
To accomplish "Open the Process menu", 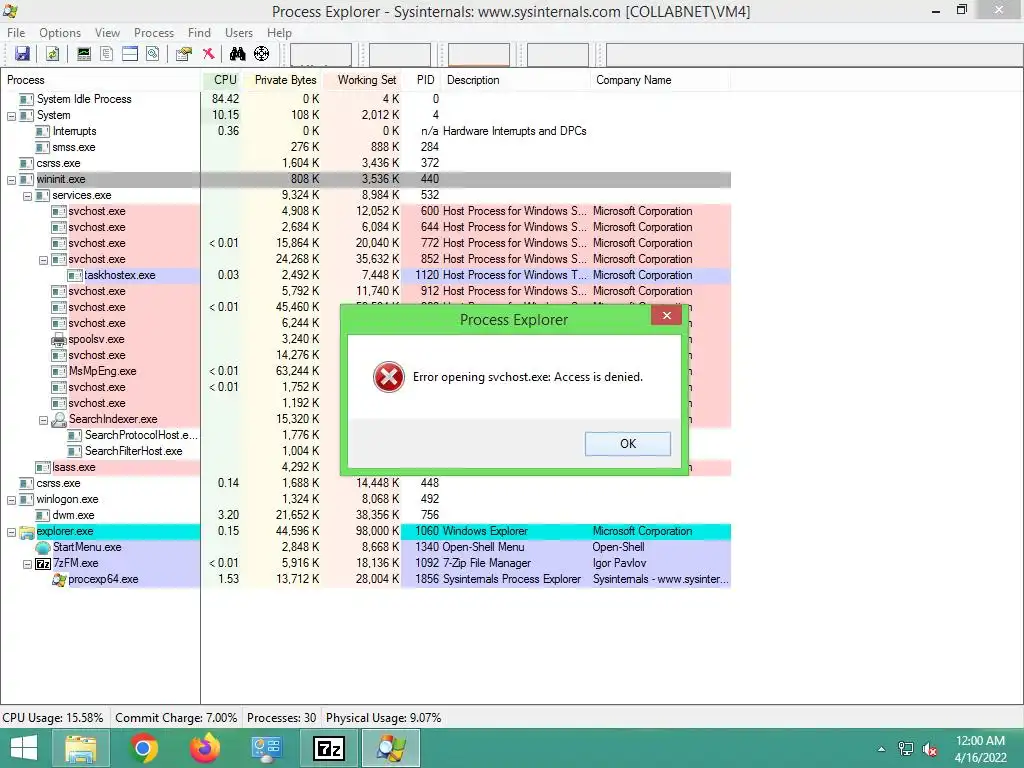I will [153, 33].
